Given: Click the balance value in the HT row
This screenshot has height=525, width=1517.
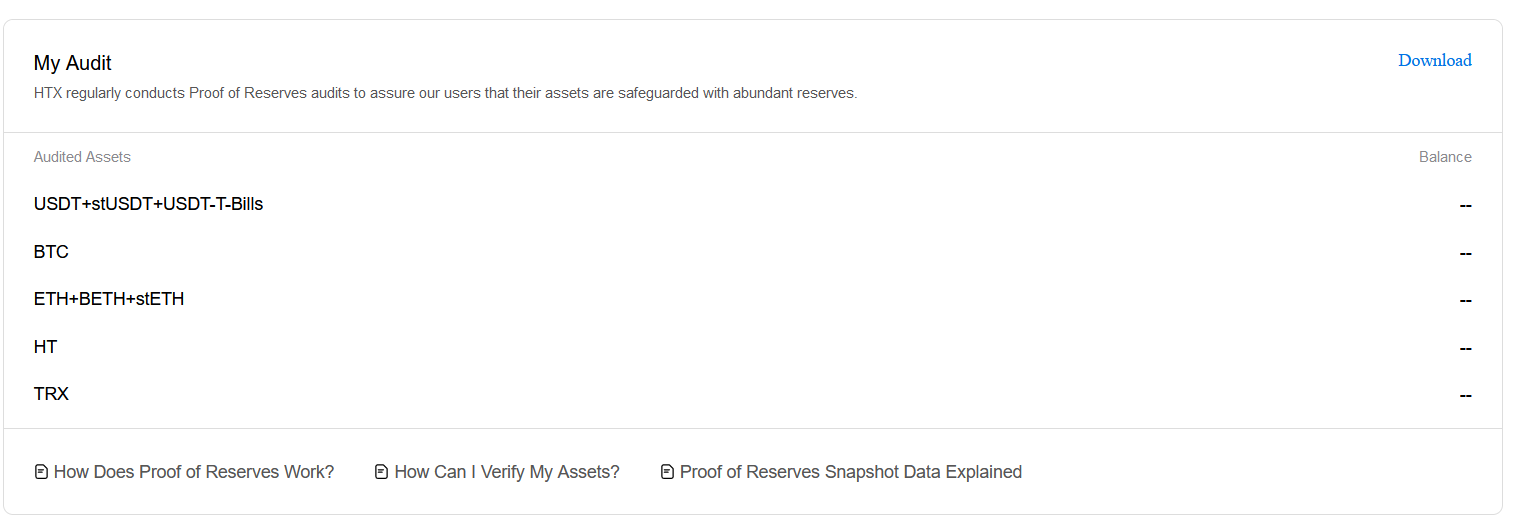Looking at the screenshot, I should (x=1465, y=348).
